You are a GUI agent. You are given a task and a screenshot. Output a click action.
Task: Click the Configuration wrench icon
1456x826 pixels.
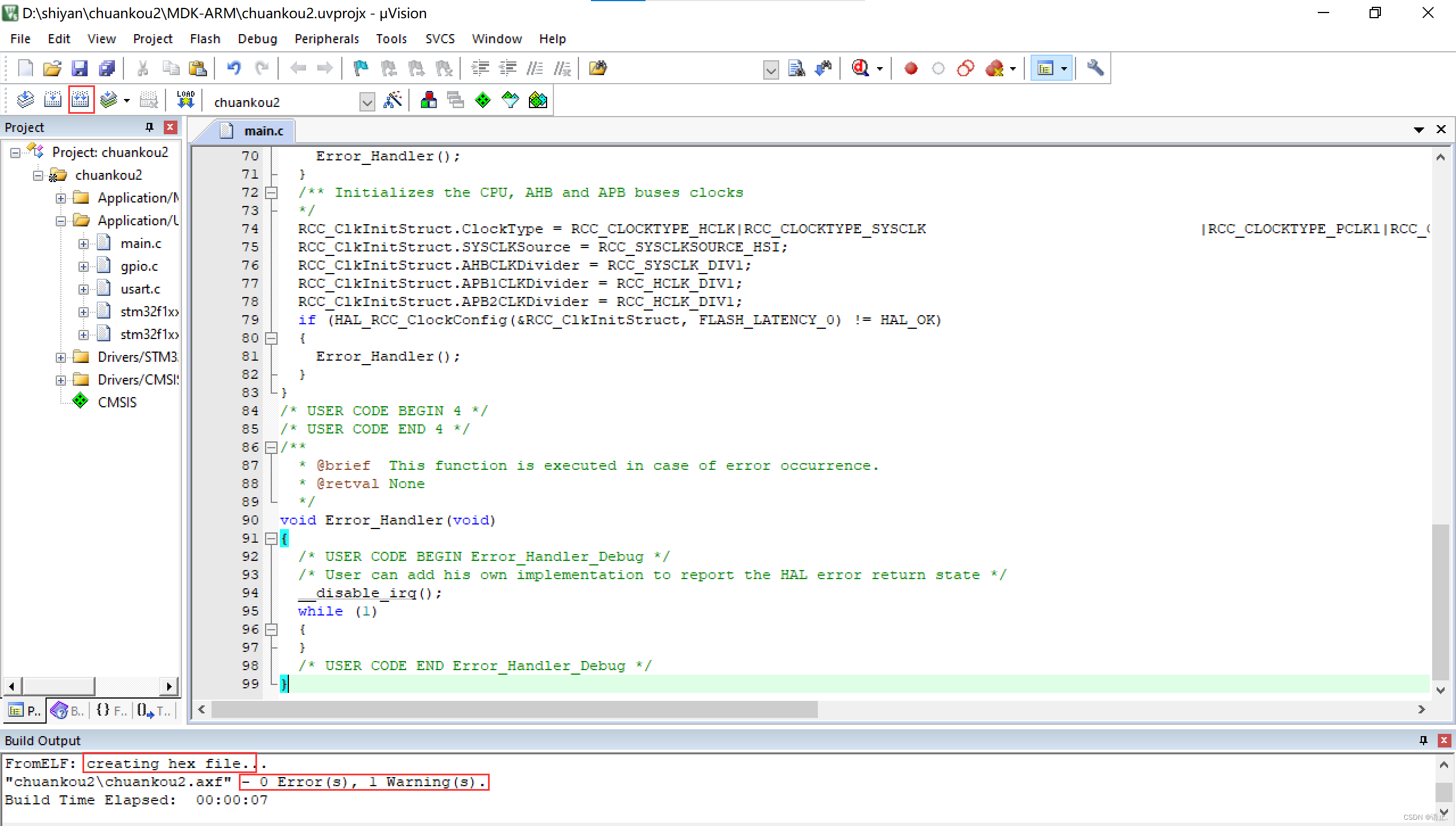click(1095, 69)
